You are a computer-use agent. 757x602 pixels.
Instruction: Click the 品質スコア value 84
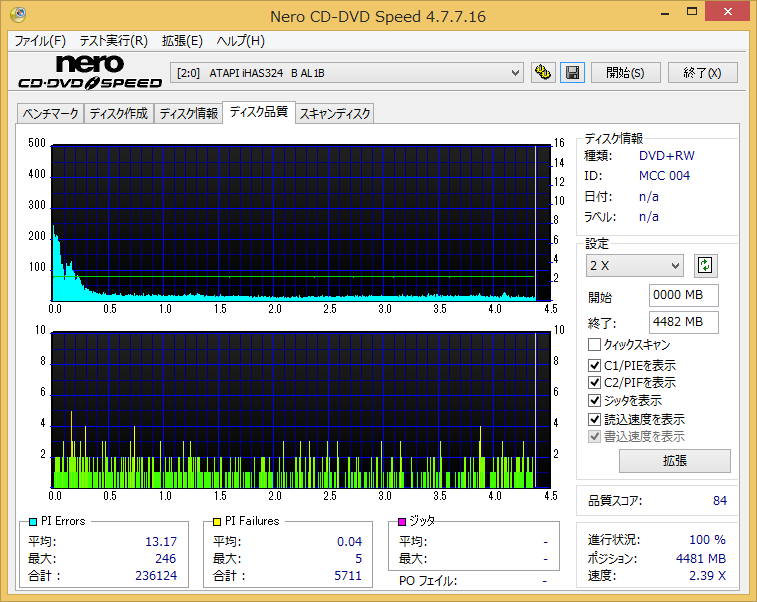[x=720, y=501]
